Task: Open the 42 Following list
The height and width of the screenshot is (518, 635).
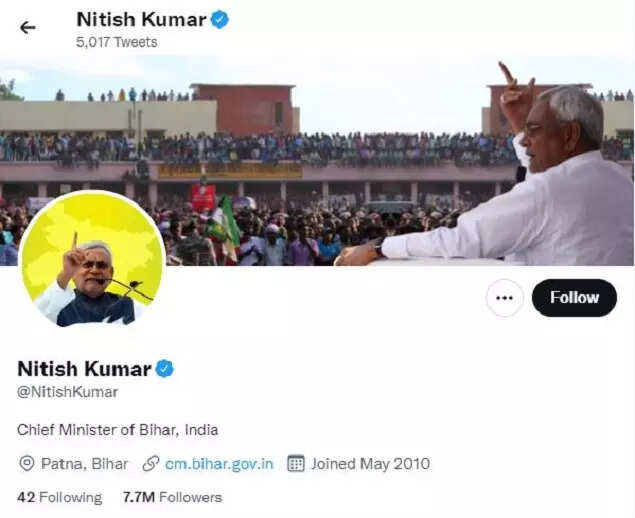Action: [60, 497]
